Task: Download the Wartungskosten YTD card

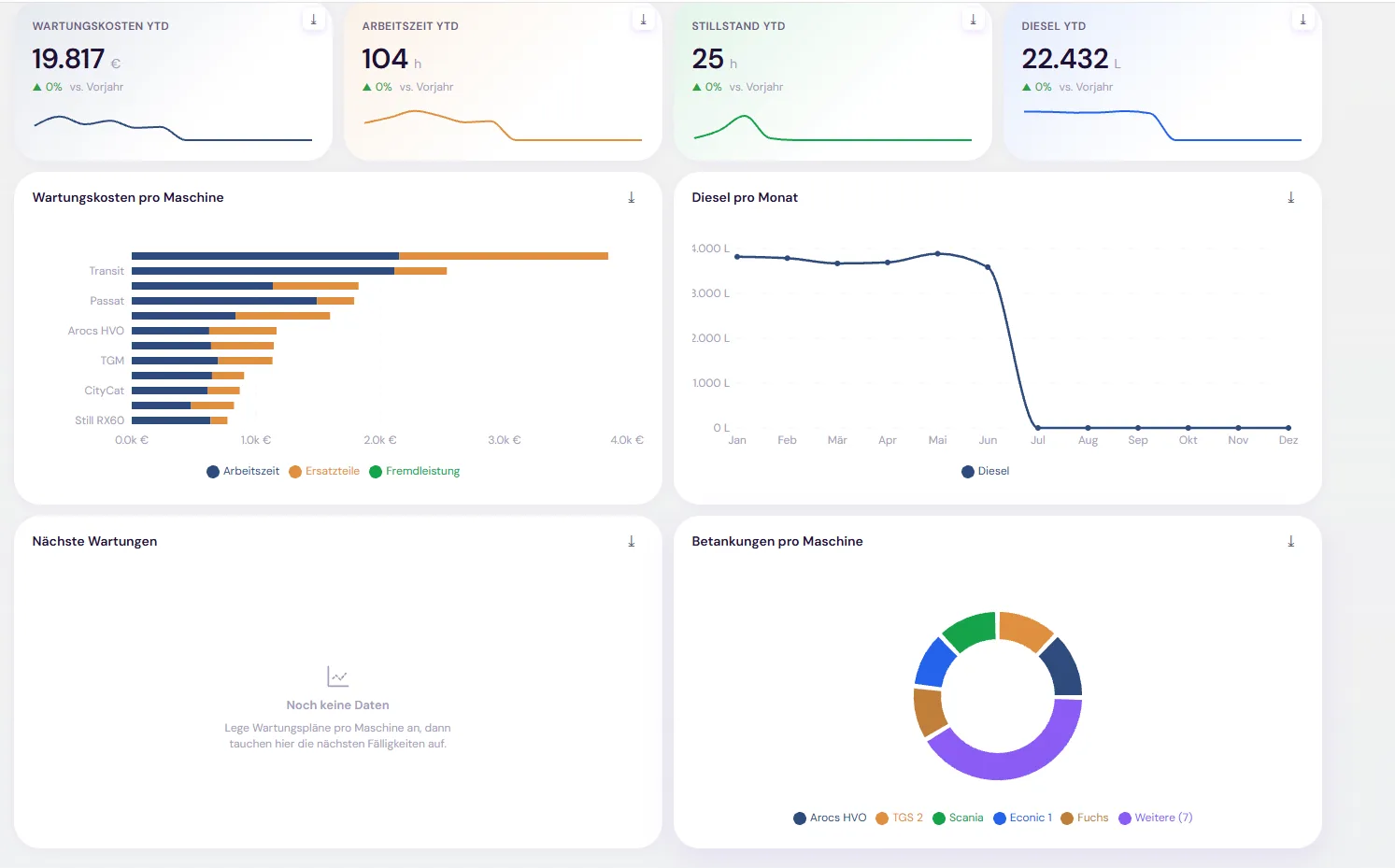Action: (x=313, y=20)
